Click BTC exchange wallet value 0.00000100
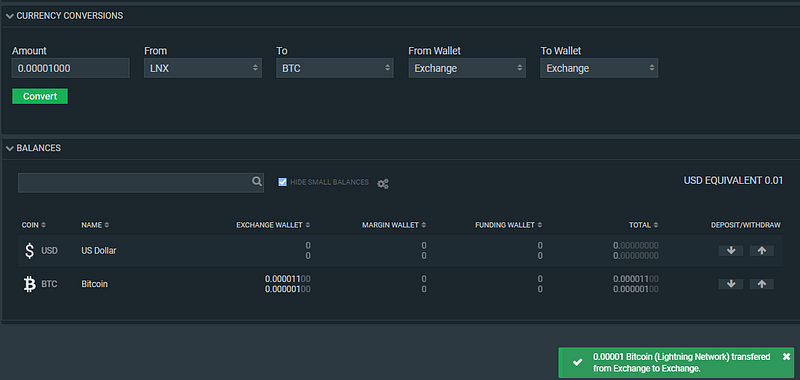The height and width of the screenshot is (380, 800). (288, 289)
